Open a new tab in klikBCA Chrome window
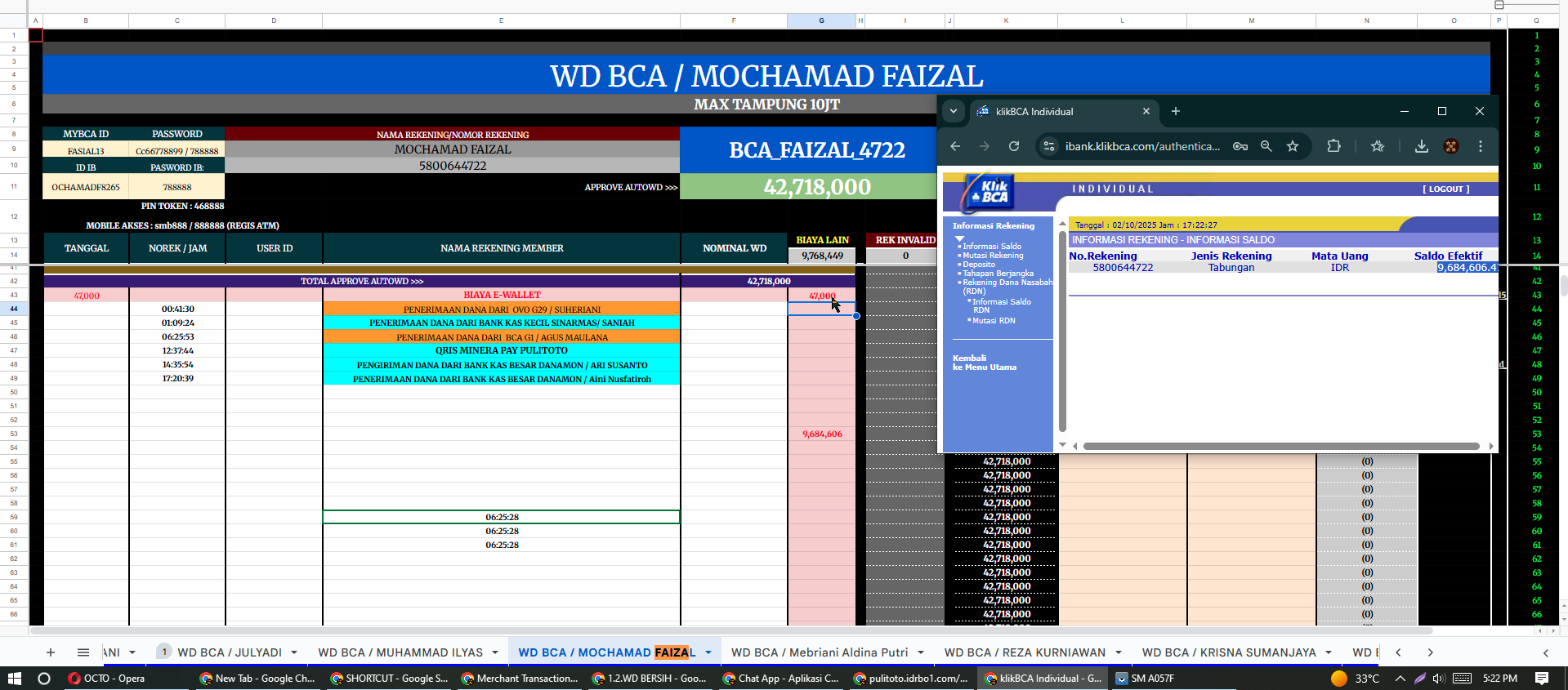1568x690 pixels. click(1176, 111)
